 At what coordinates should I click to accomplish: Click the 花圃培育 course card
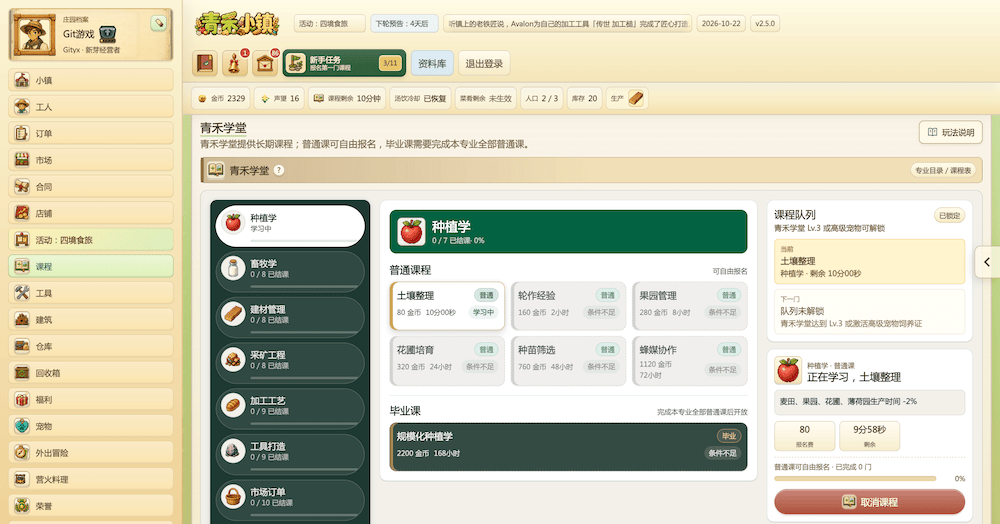447,361
